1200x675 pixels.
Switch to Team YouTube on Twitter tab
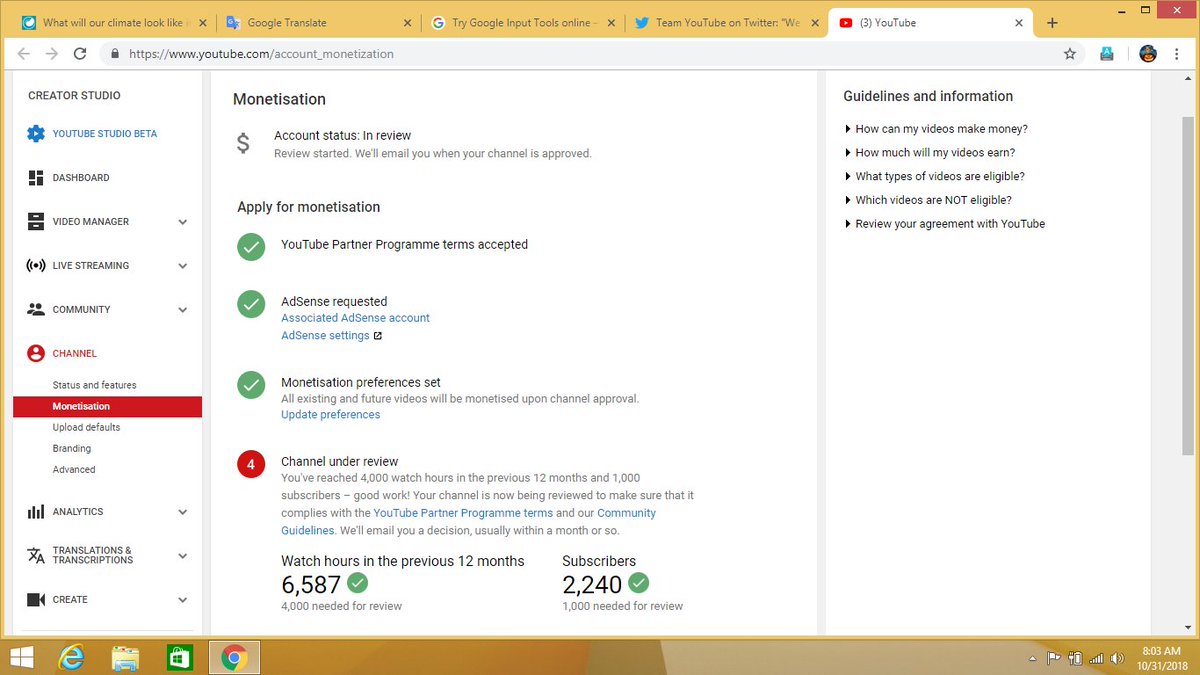coord(726,22)
